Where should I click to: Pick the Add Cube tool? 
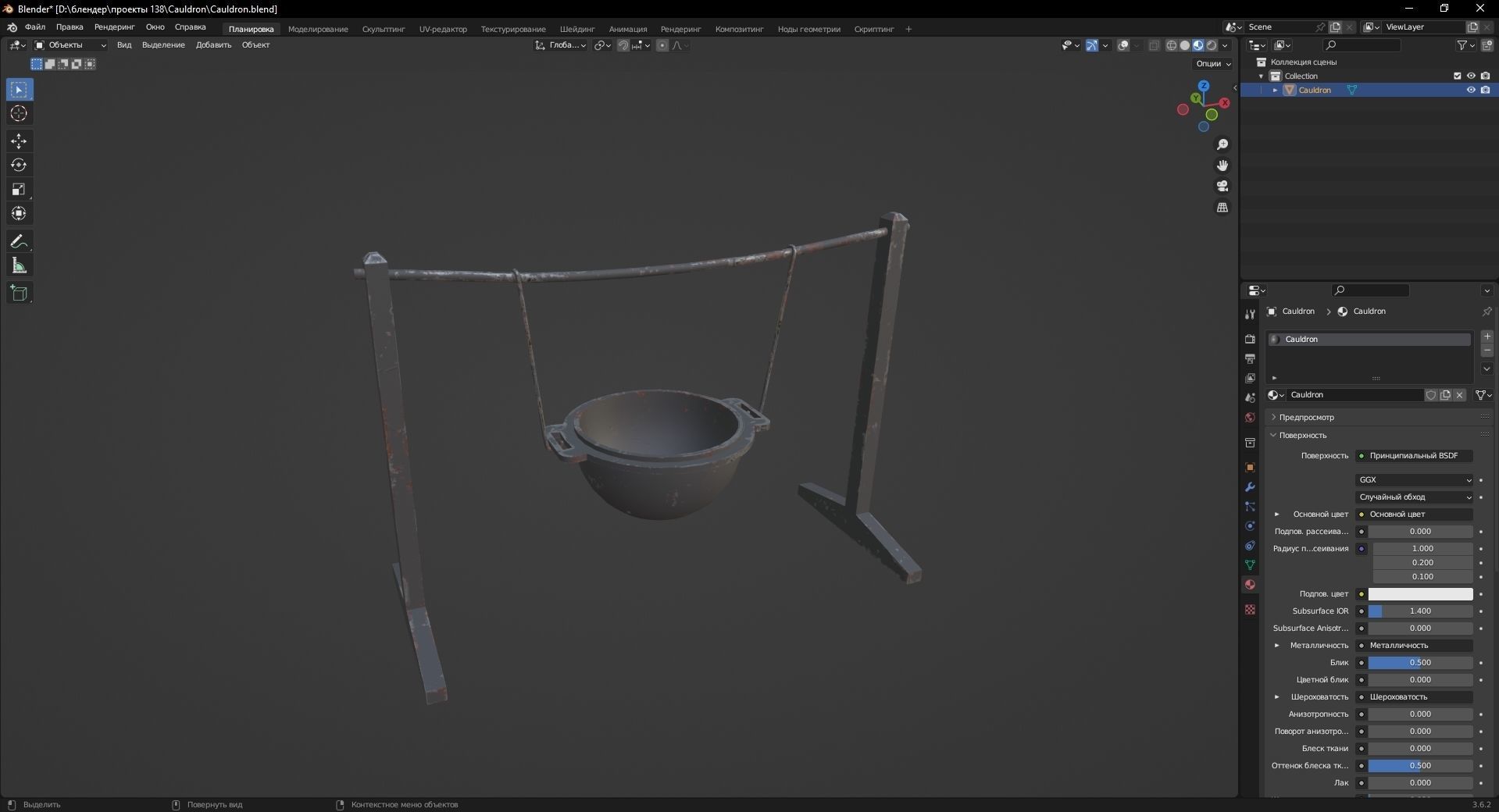point(20,293)
